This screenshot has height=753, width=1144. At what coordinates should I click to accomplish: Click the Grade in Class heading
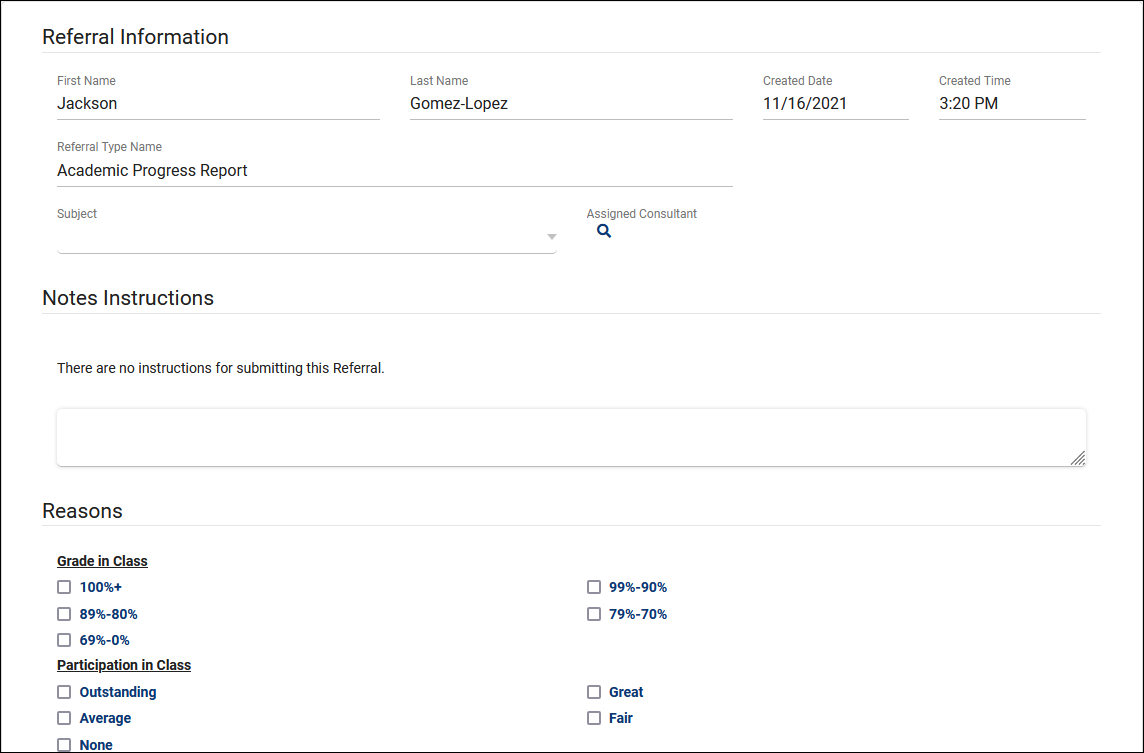(102, 561)
